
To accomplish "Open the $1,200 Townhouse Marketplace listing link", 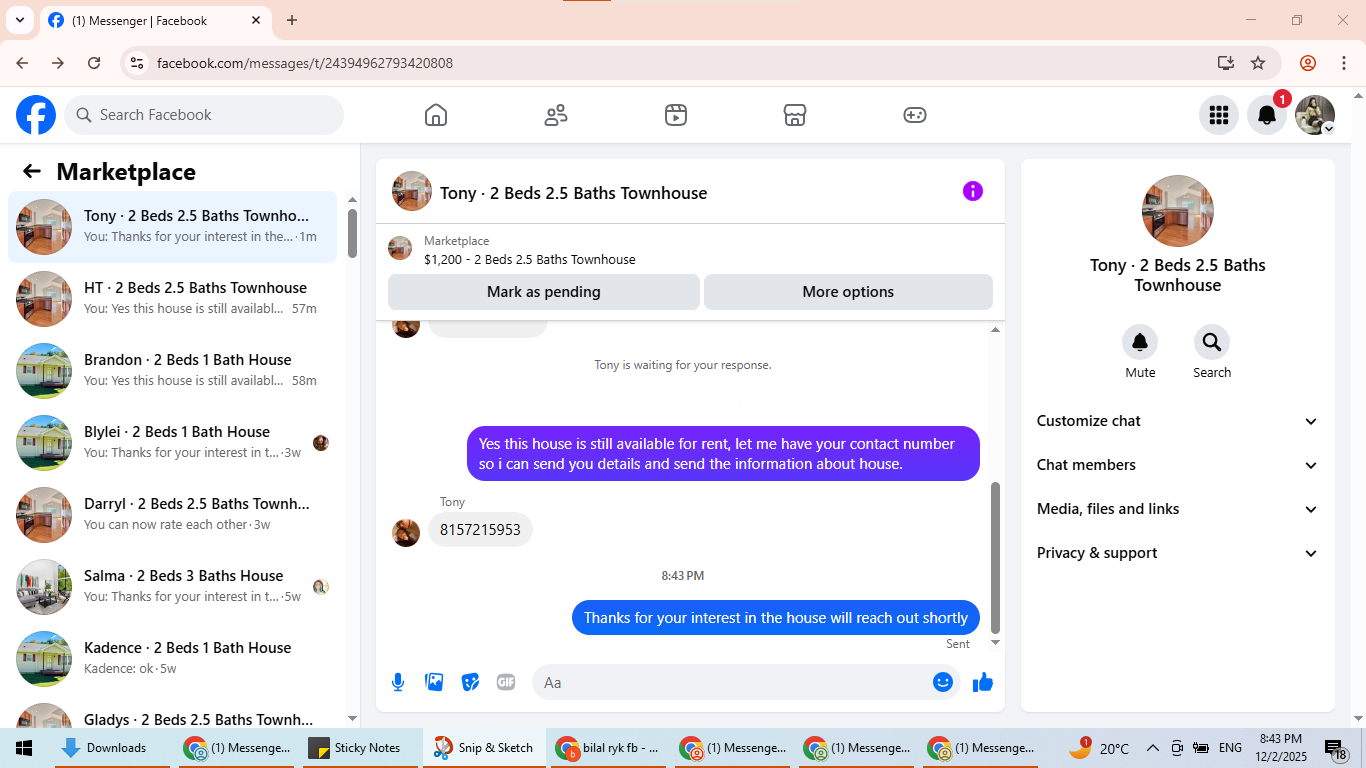I will (529, 259).
